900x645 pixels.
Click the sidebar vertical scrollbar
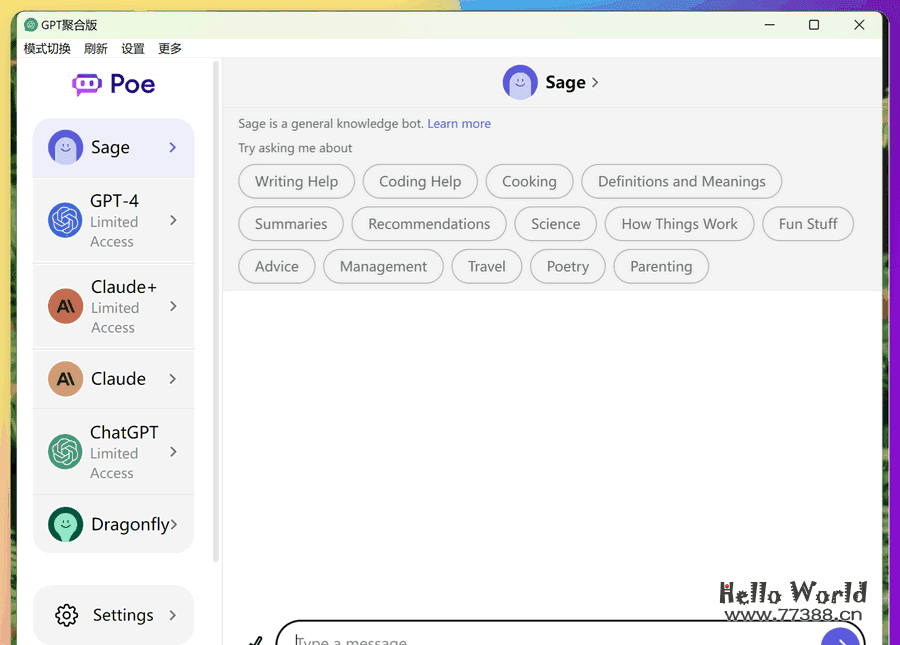click(x=216, y=312)
